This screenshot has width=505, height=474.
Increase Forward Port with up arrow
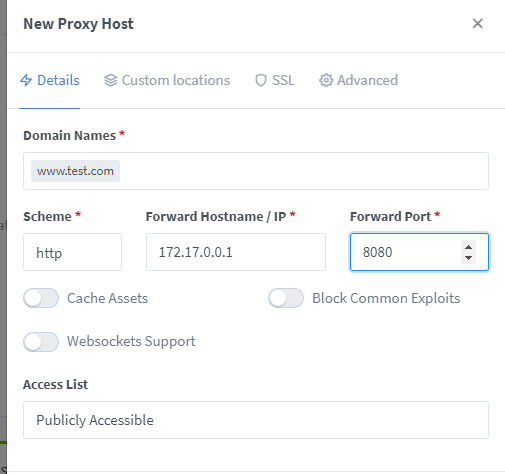468,247
